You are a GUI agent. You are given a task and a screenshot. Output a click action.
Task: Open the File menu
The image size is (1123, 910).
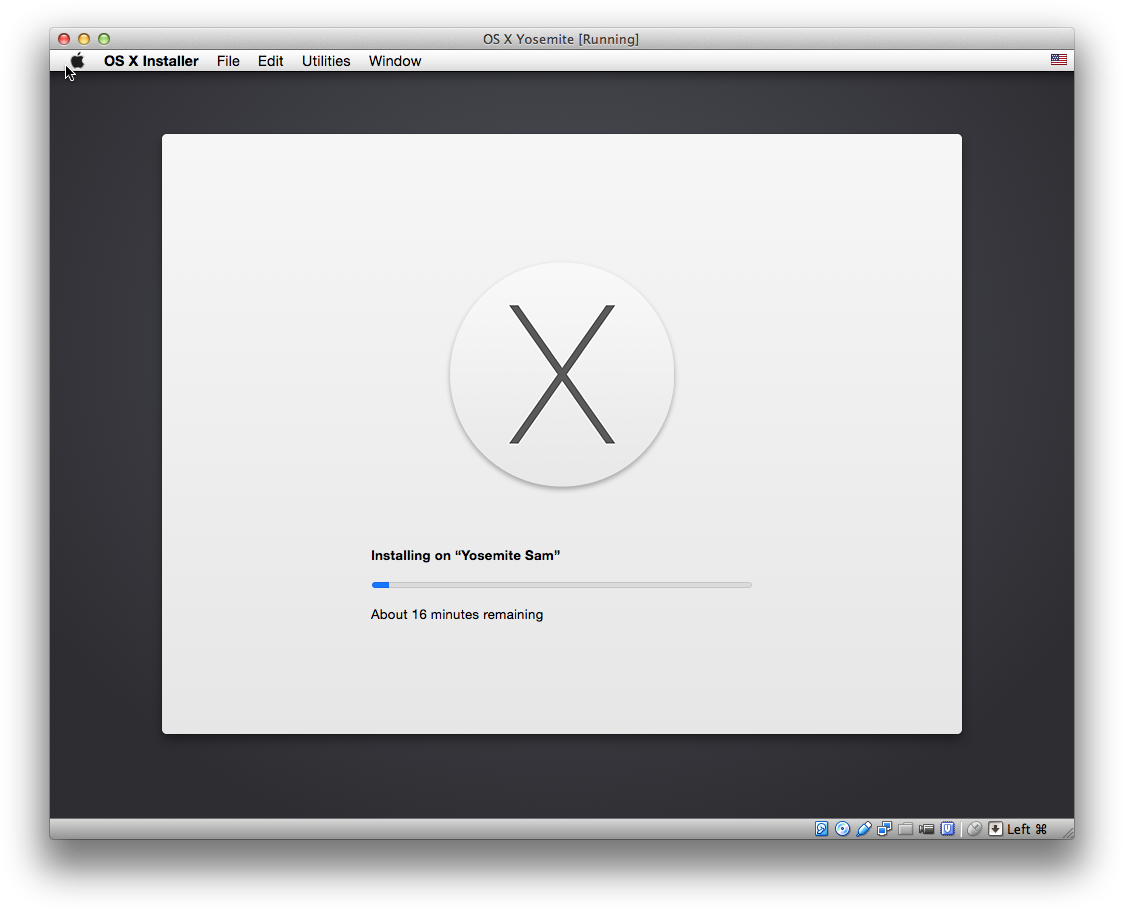point(228,61)
